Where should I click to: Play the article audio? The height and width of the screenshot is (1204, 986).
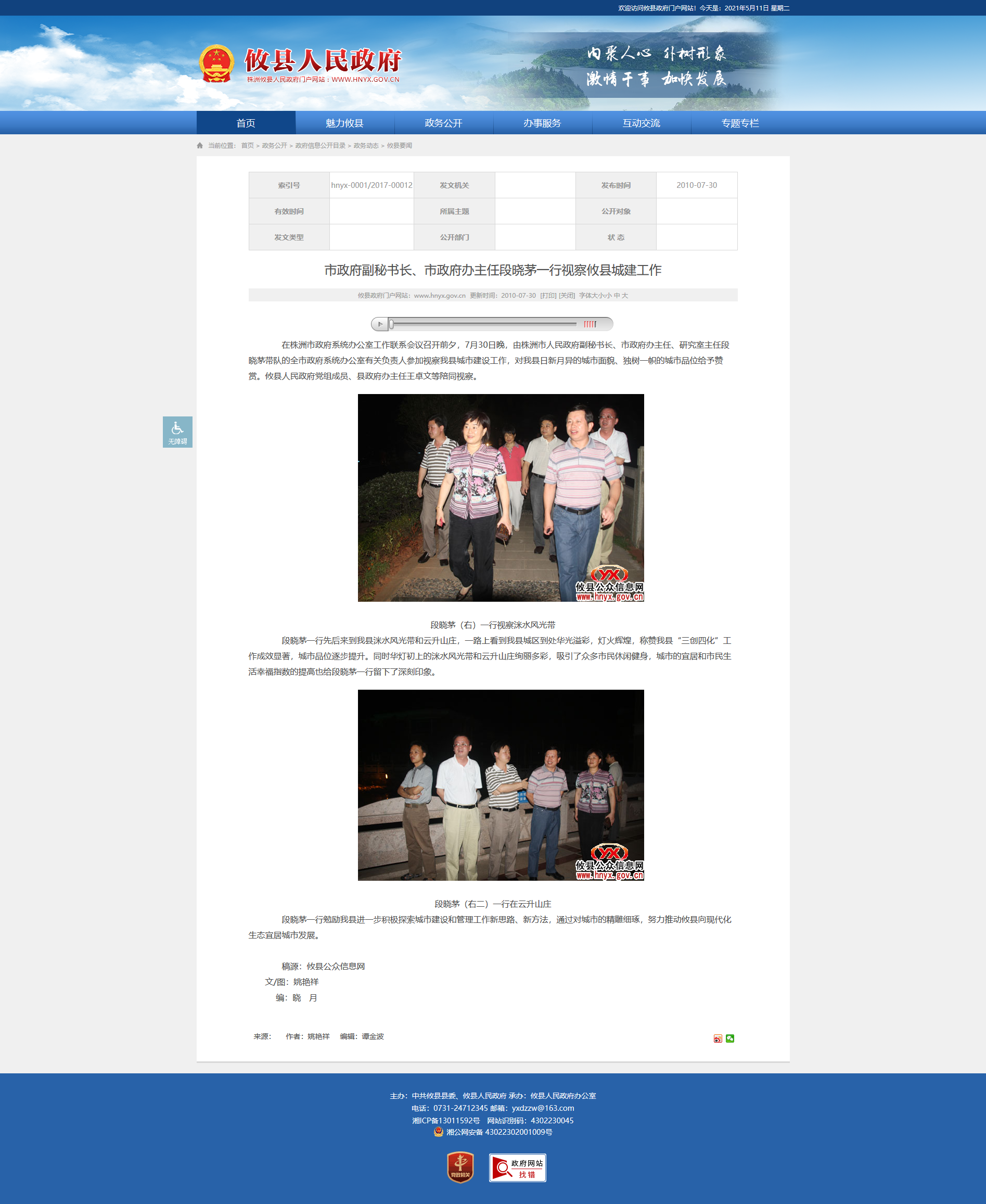pyautogui.click(x=380, y=324)
